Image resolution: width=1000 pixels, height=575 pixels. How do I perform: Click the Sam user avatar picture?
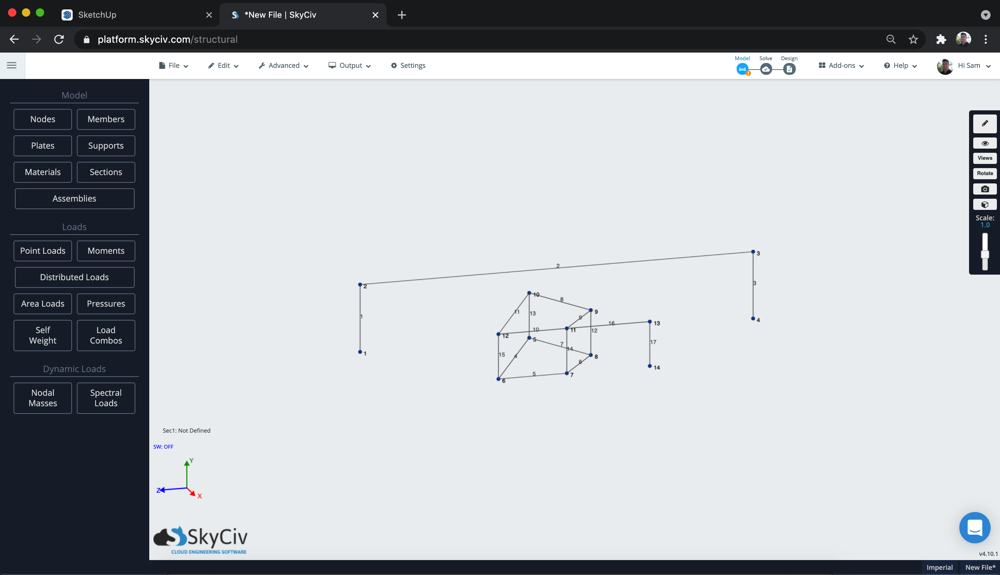tap(945, 66)
